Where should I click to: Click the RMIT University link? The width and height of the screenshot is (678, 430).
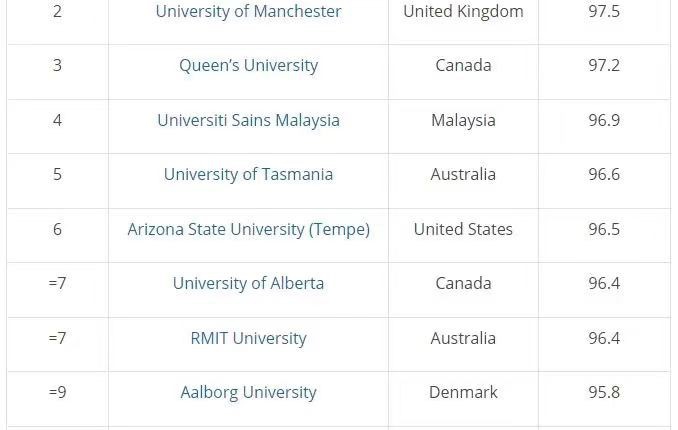click(248, 338)
